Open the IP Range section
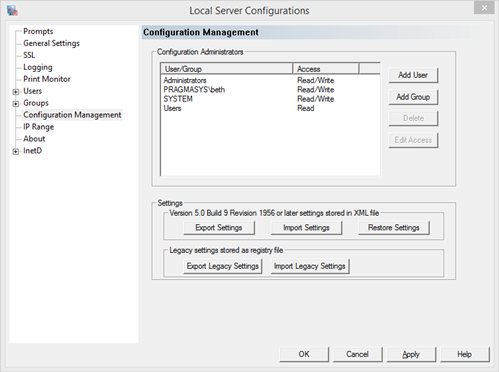 pos(38,127)
